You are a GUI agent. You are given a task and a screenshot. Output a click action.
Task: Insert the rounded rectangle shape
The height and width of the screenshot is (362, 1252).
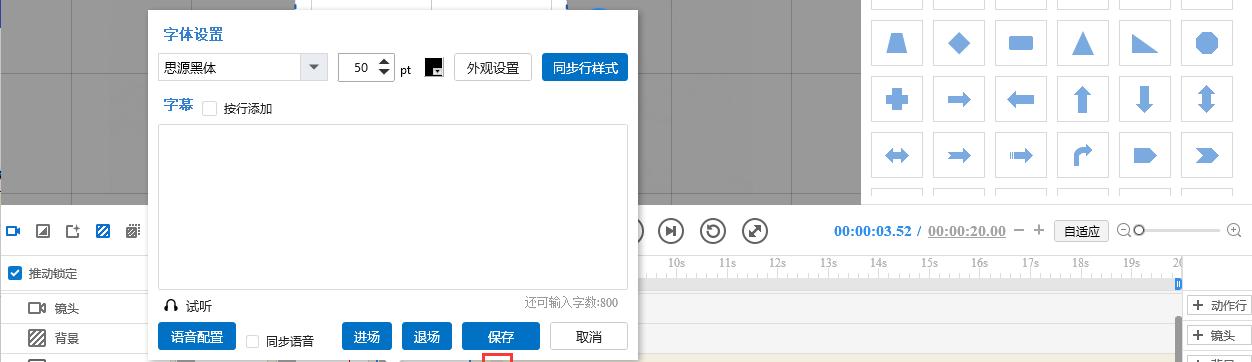pos(1021,43)
